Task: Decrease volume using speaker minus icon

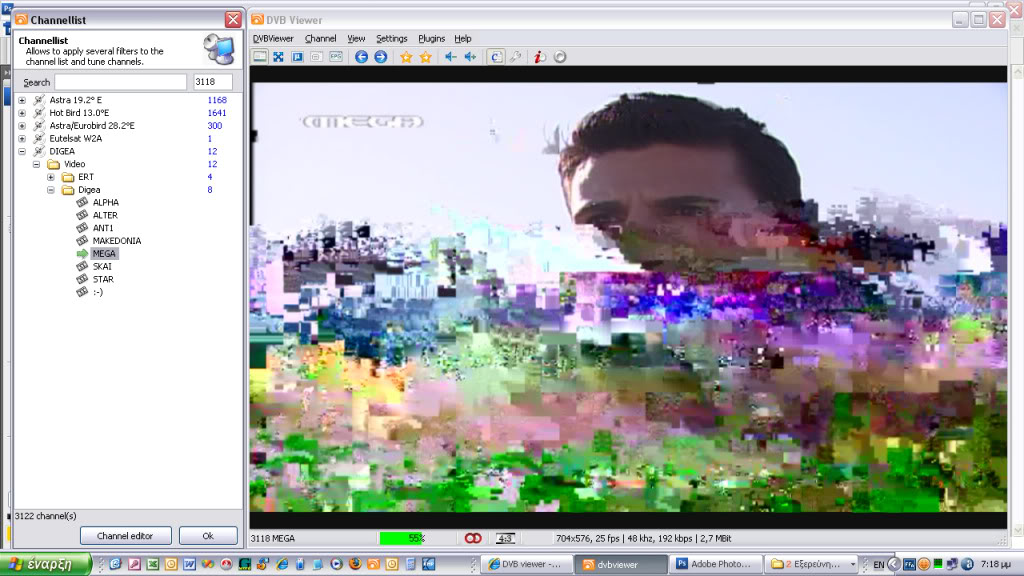Action: (451, 57)
